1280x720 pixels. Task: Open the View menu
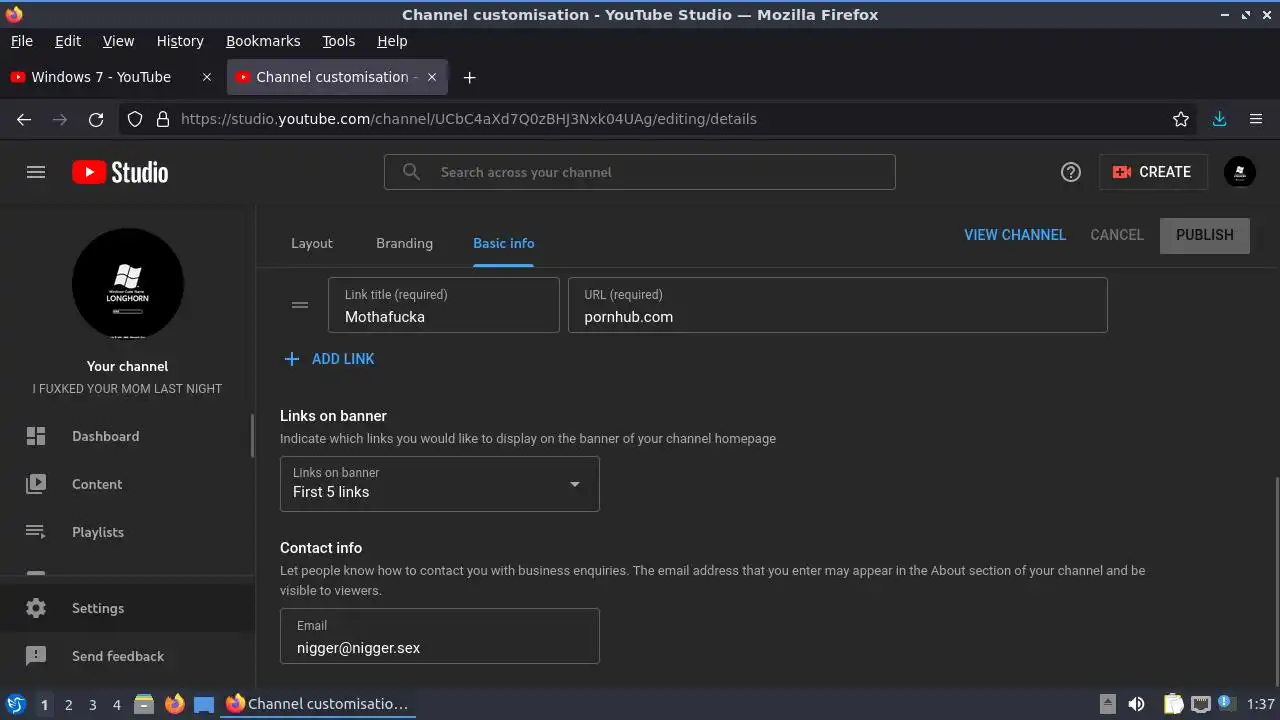[118, 41]
